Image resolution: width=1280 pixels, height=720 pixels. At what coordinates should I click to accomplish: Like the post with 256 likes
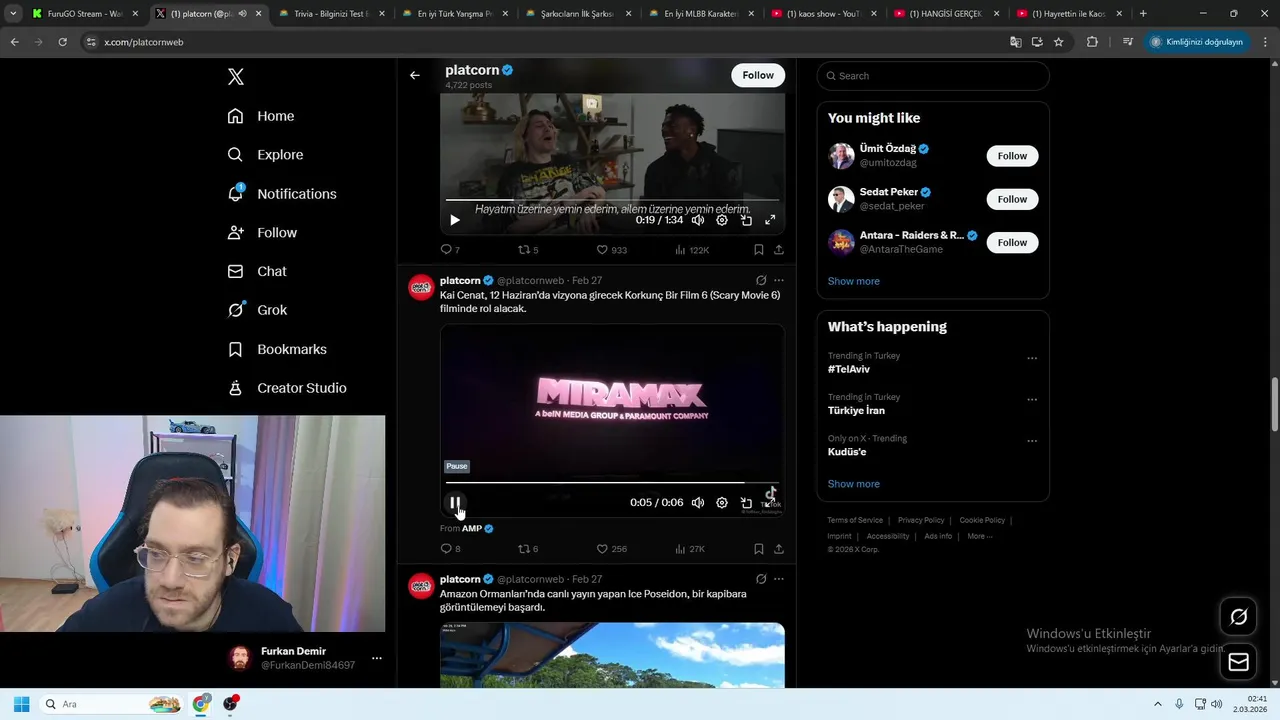(611, 549)
